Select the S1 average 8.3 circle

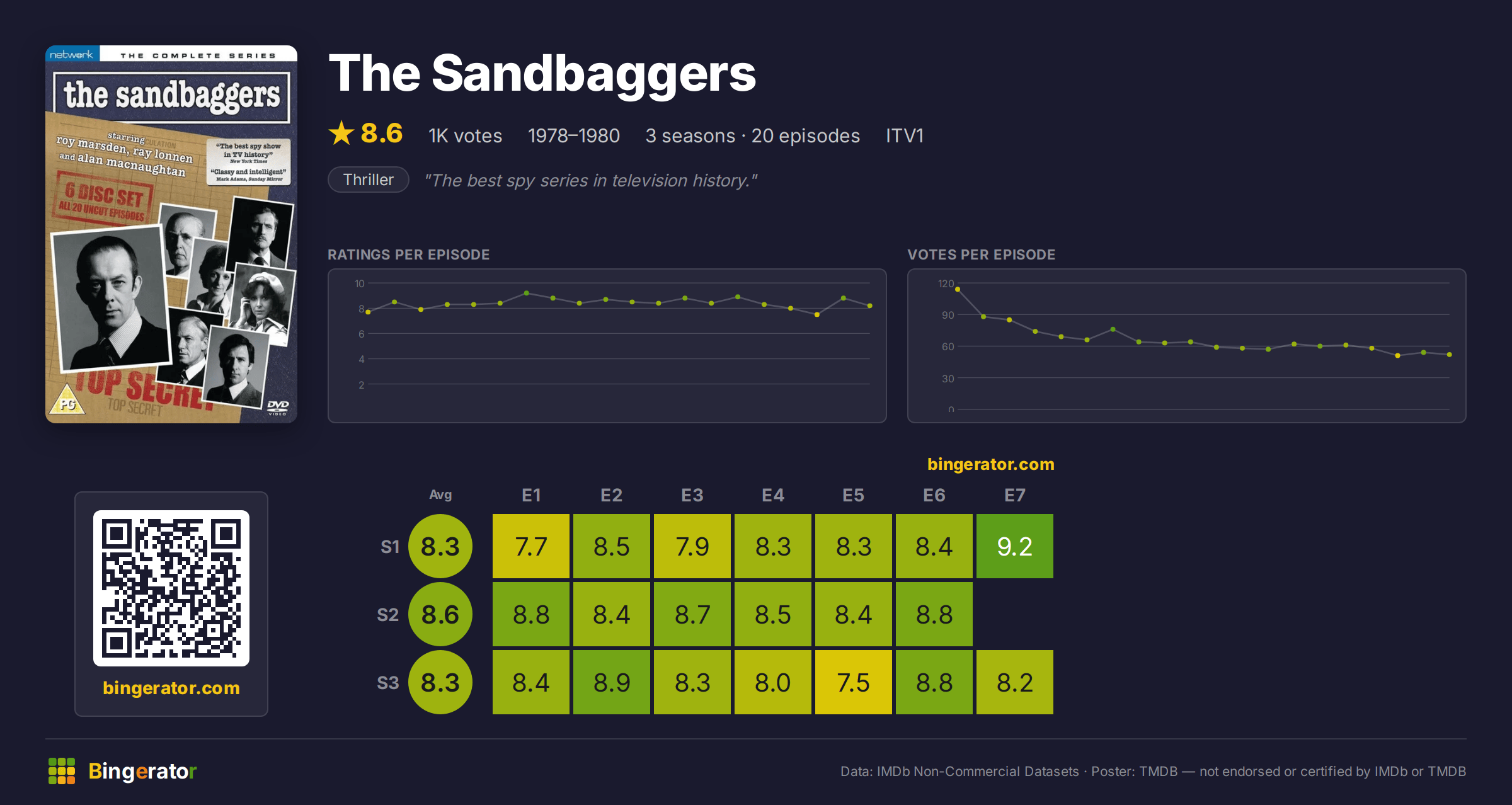(440, 546)
